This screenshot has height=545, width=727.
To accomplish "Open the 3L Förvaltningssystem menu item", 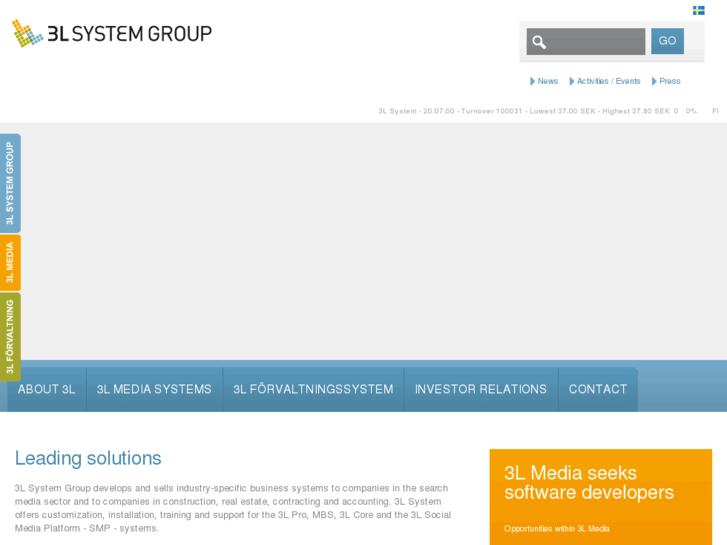I will coord(313,389).
